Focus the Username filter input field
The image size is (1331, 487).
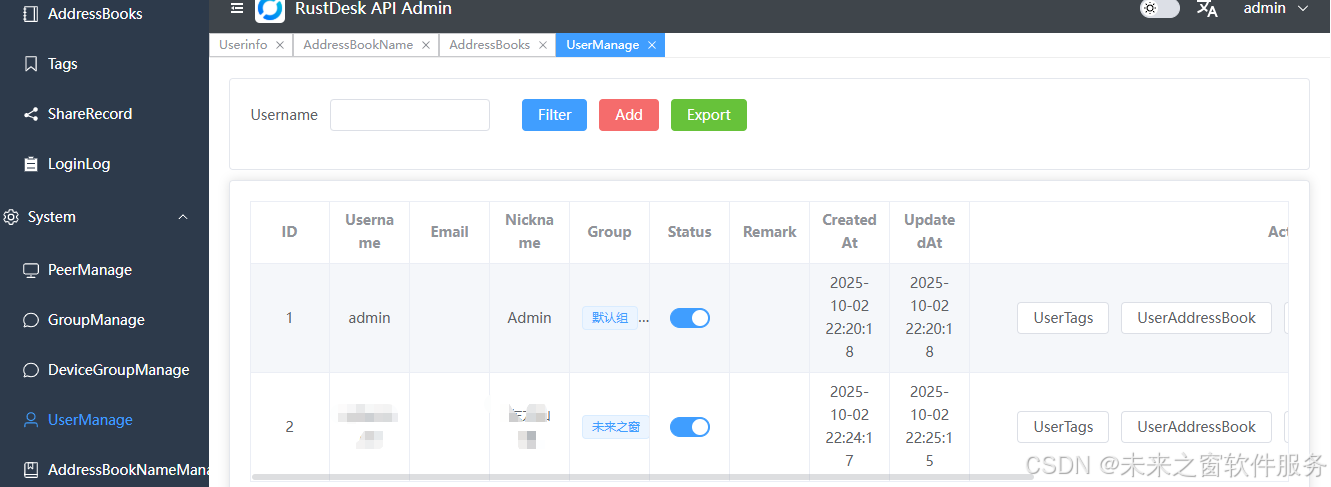[410, 115]
